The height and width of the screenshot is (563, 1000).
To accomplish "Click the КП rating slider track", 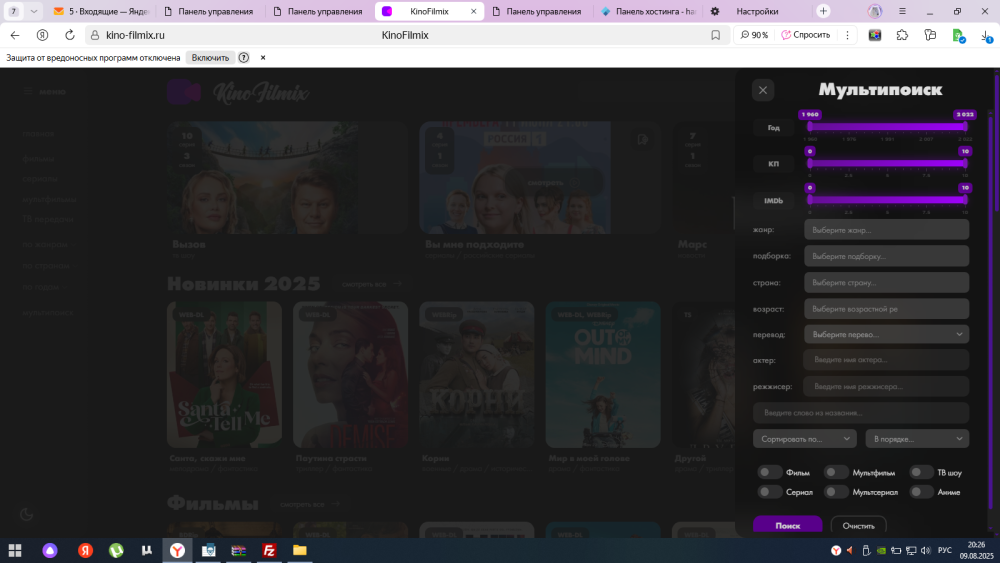I will pos(887,163).
